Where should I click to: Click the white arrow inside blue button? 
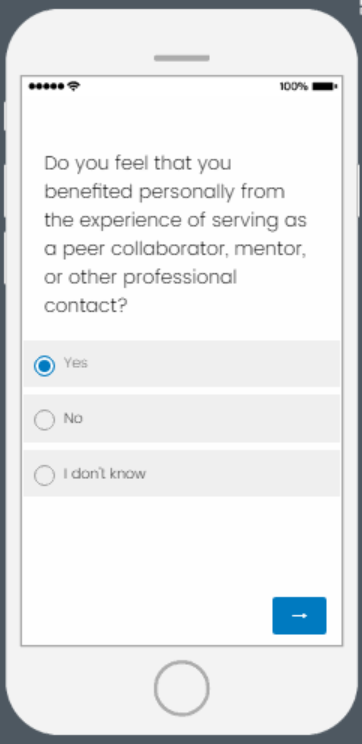tap(299, 615)
